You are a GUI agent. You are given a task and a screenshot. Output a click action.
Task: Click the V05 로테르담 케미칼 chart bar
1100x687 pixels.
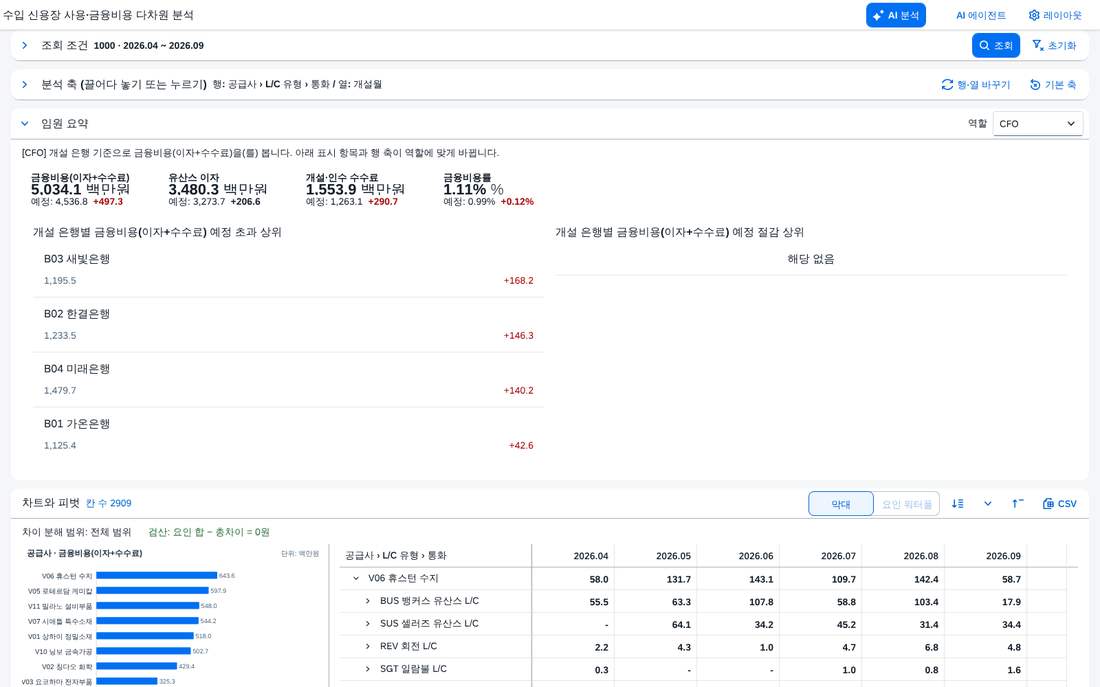pos(152,591)
